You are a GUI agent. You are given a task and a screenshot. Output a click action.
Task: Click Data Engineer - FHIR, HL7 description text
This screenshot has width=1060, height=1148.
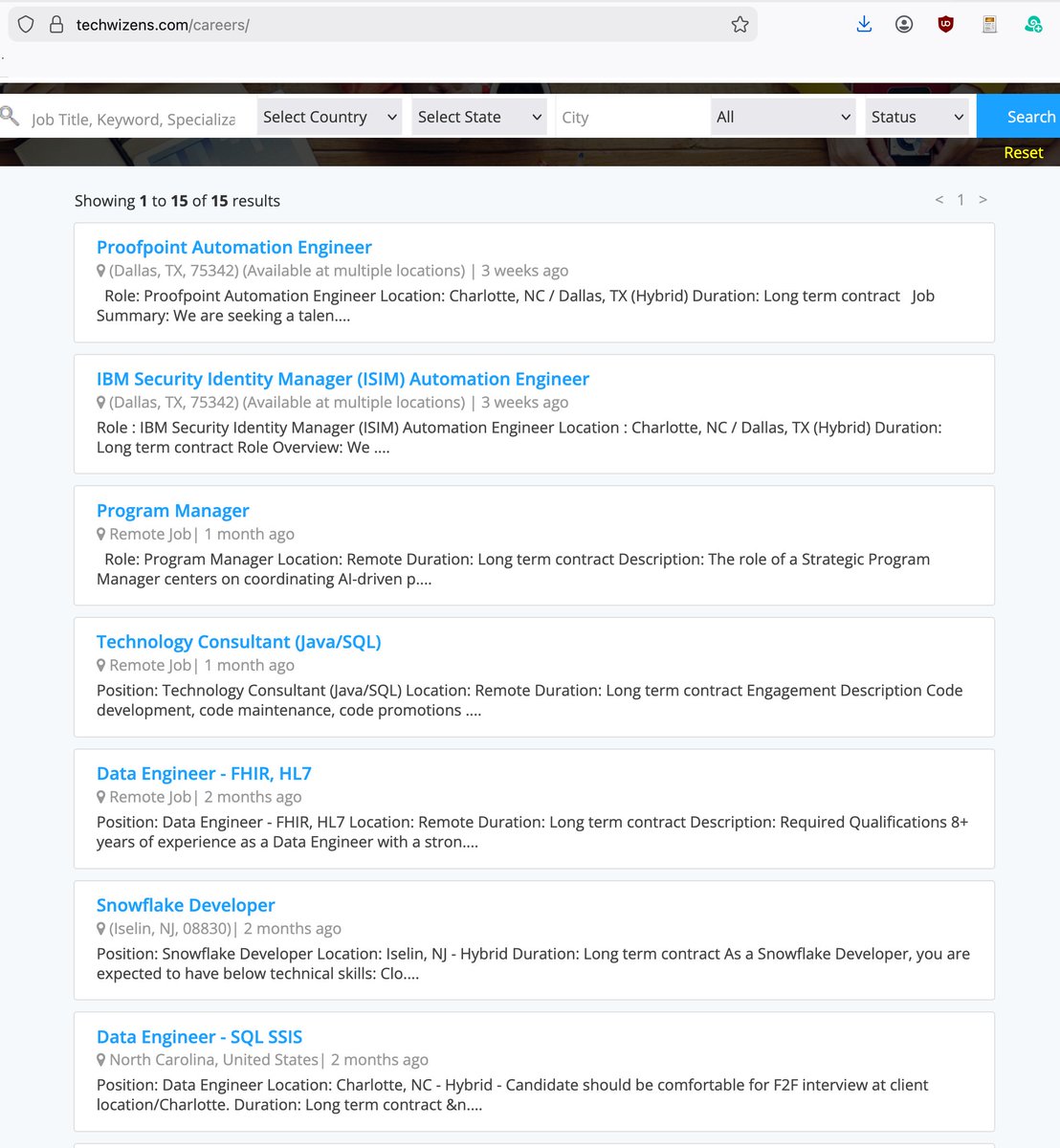pos(532,832)
